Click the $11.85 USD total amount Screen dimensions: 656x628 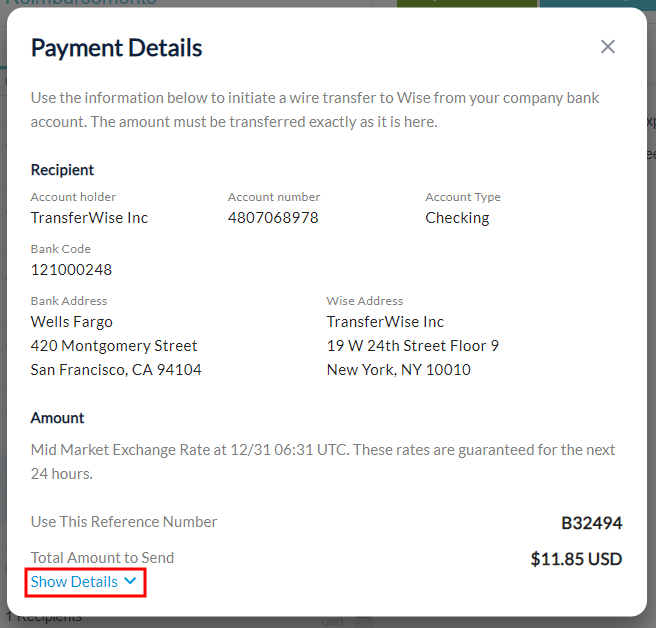(576, 559)
